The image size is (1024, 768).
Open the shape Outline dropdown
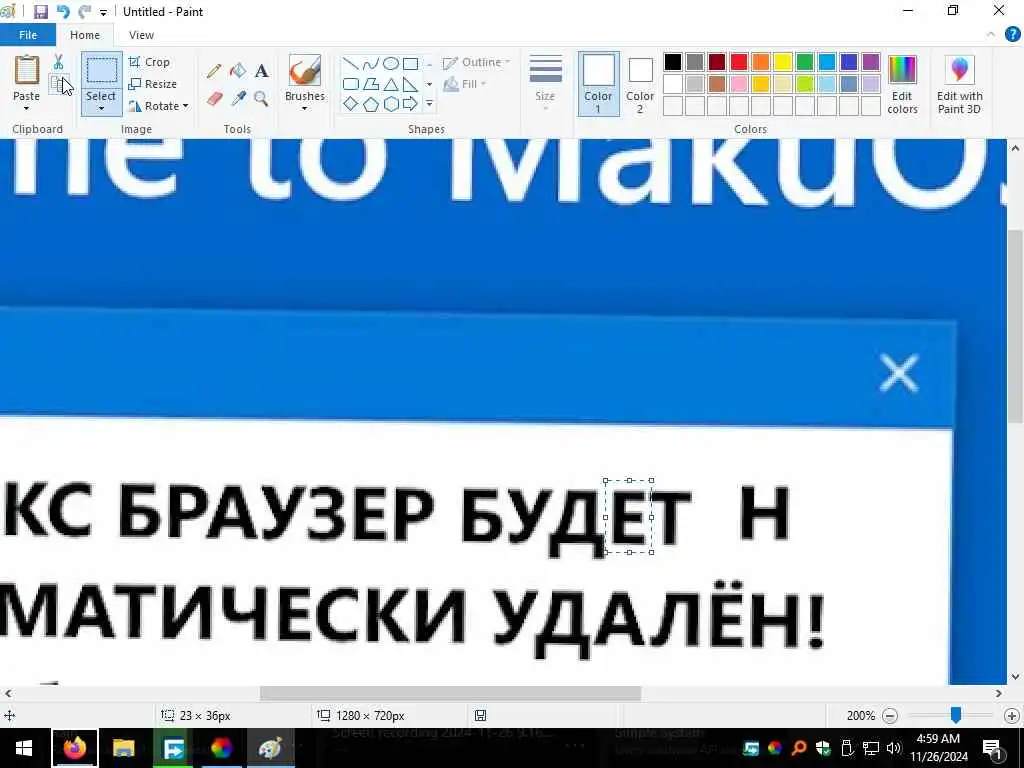(x=477, y=63)
